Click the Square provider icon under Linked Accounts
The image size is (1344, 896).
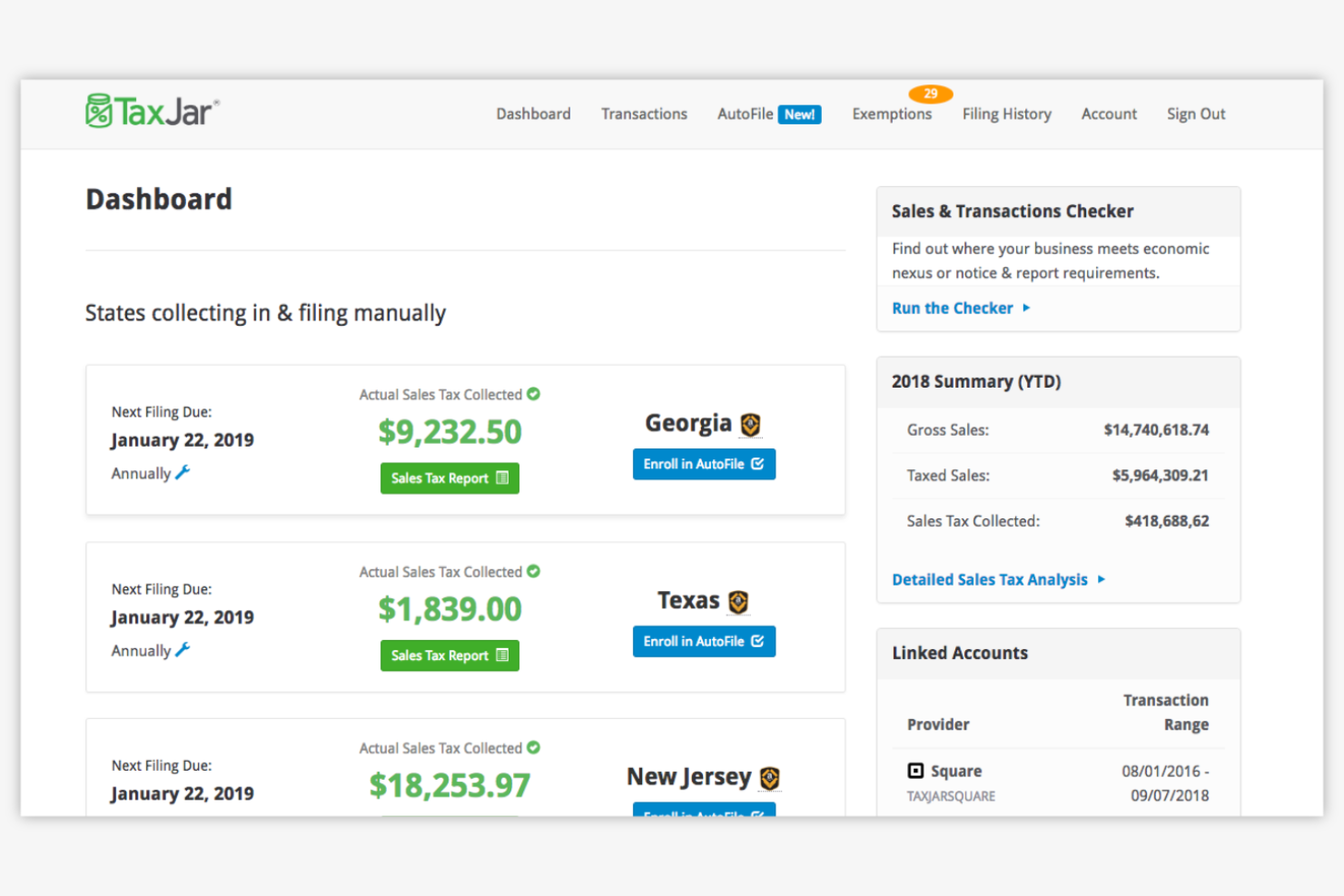tap(915, 770)
